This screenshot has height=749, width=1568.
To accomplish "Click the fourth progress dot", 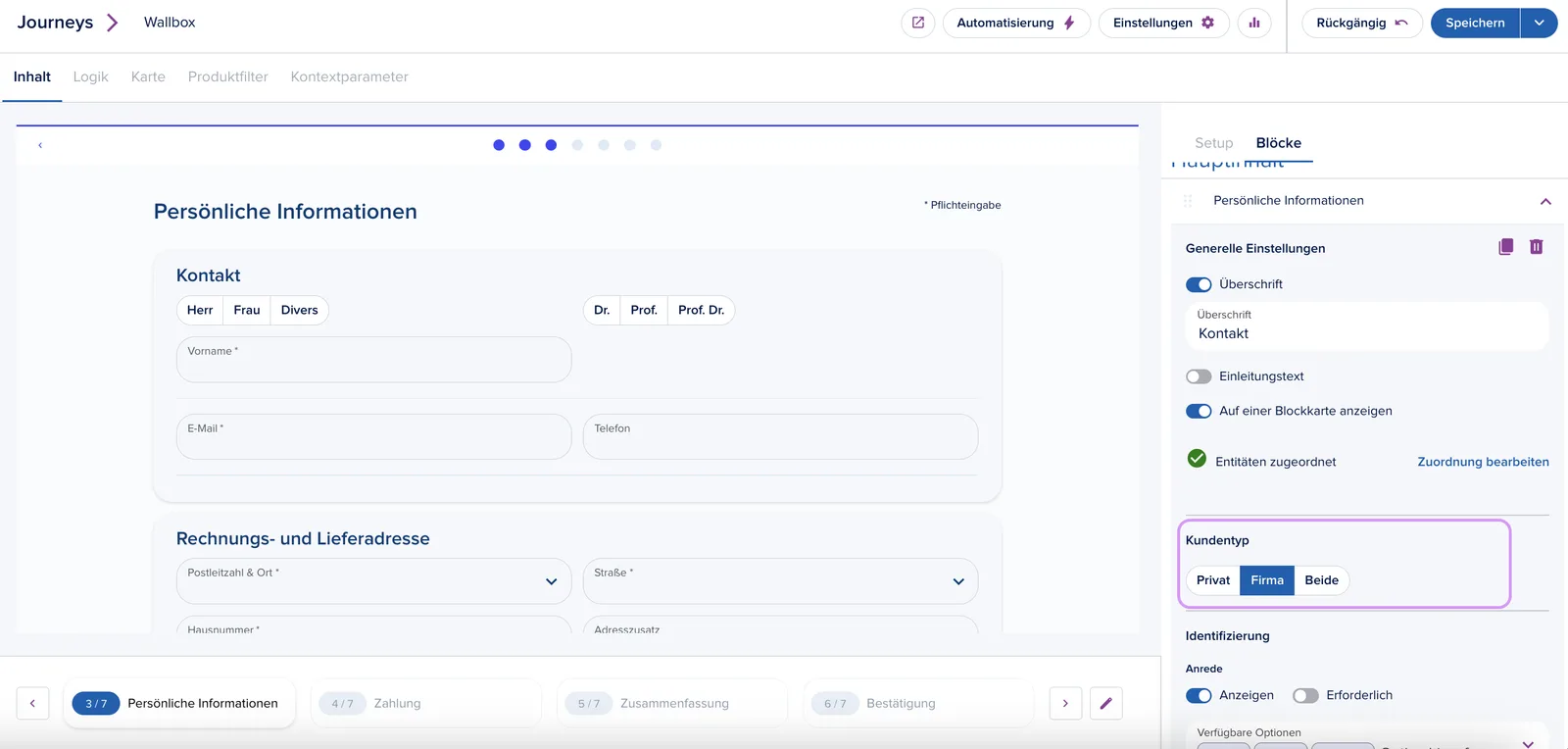I will (577, 145).
